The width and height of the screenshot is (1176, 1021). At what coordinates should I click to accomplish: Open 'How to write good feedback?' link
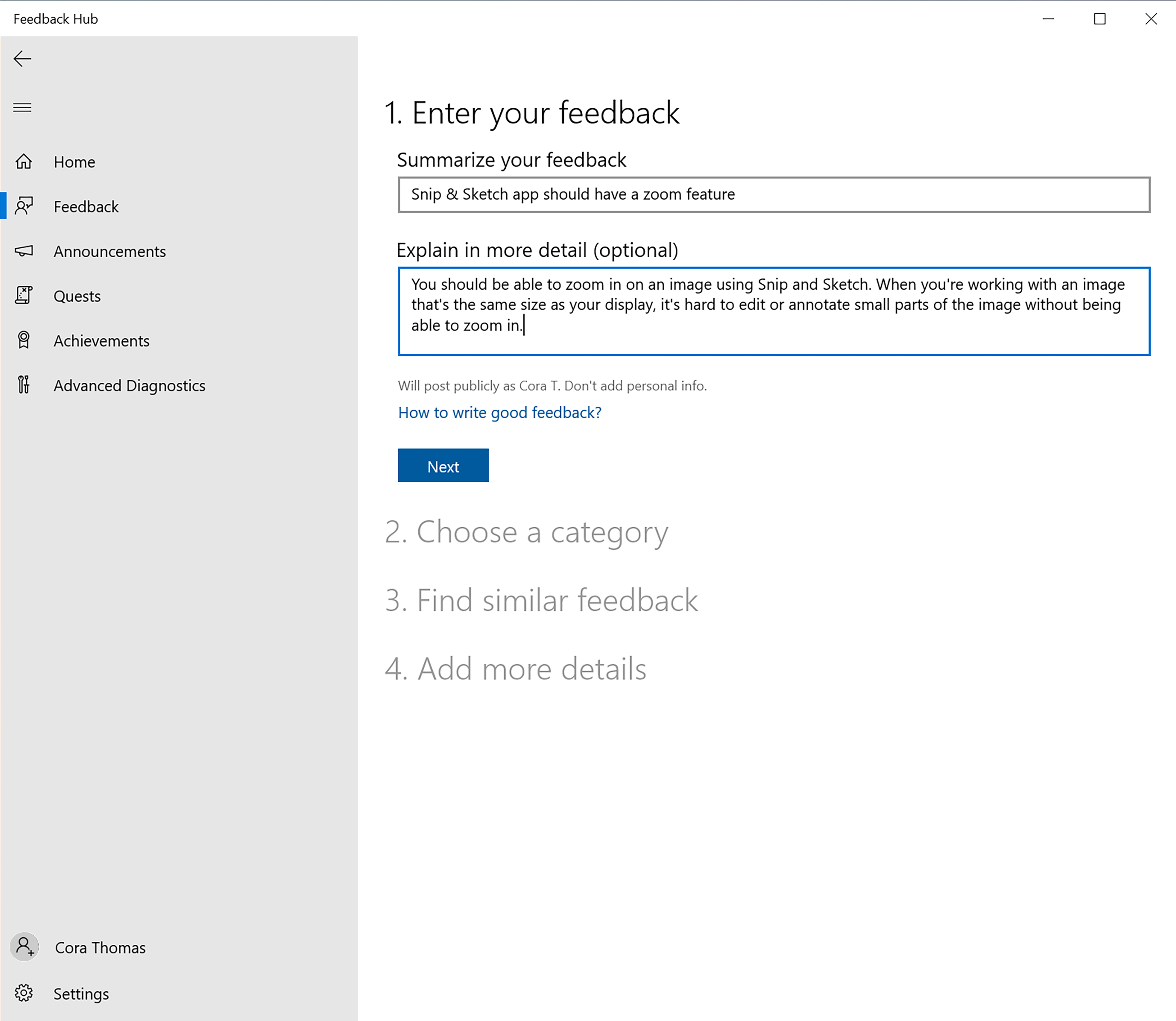(x=500, y=412)
